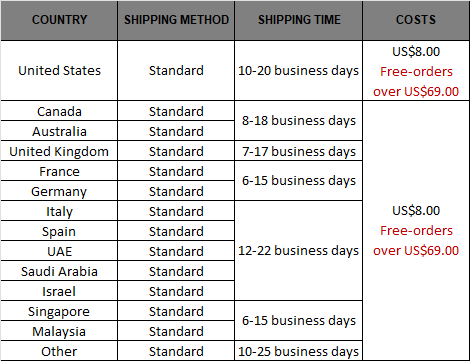Click the 10-20 business days cell
Viewport: 470px width, 361px height.
coord(299,71)
